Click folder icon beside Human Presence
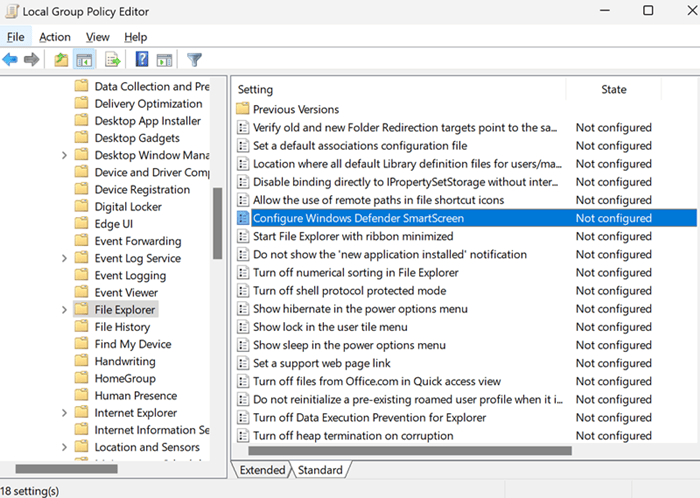 pyautogui.click(x=81, y=395)
